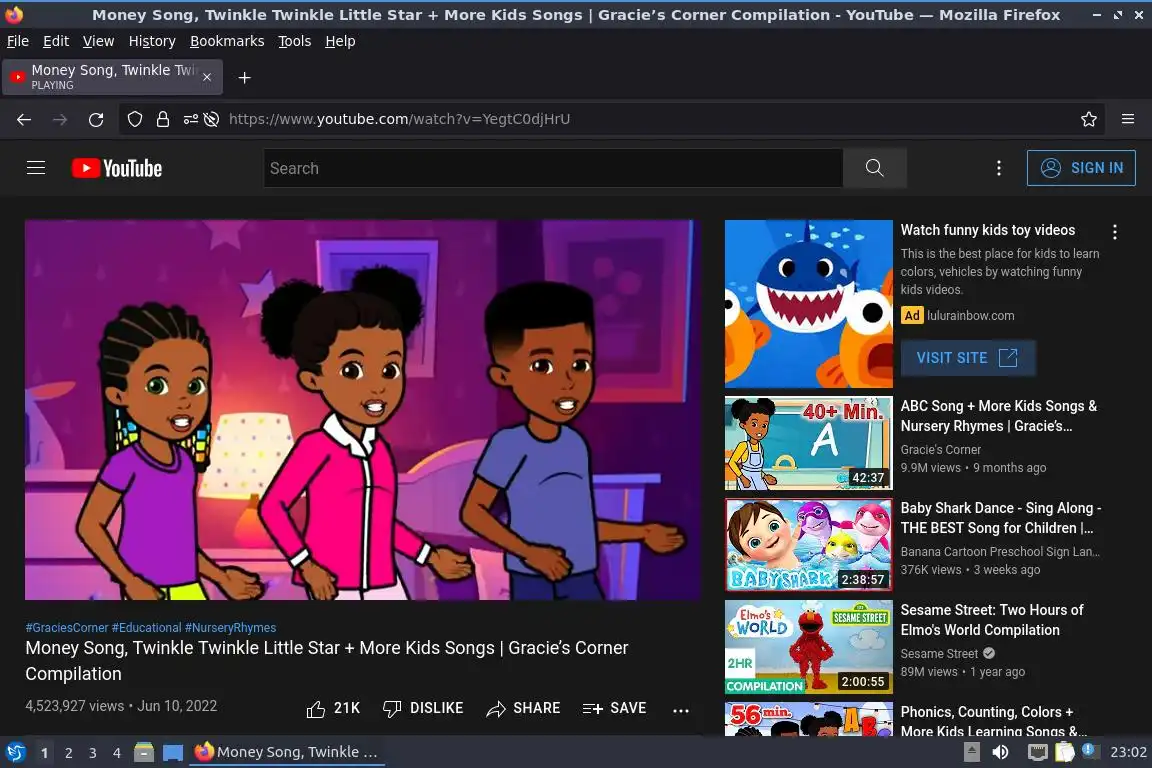The image size is (1152, 768).
Task: Open more actions ellipsis below video
Action: click(681, 710)
